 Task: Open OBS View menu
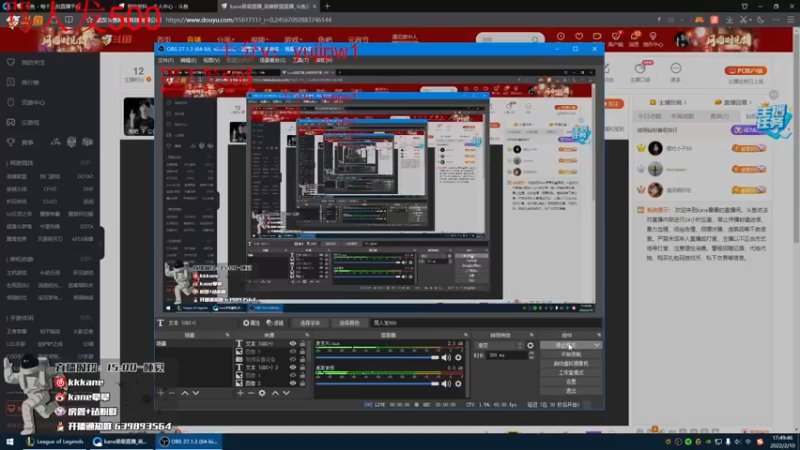(x=211, y=60)
